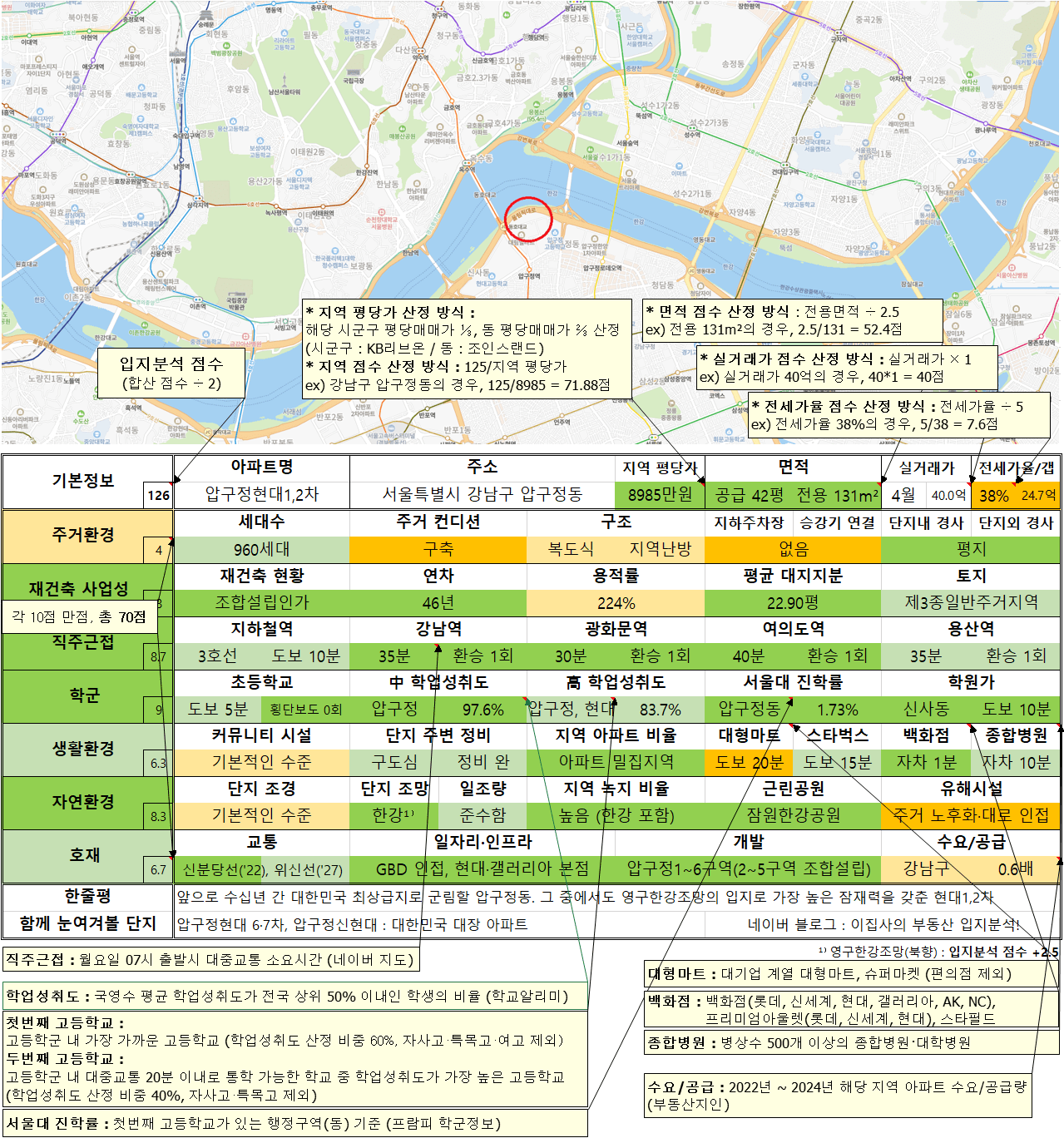Click the red circle marker on the map
The width and height of the screenshot is (1064, 1138).
[x=528, y=220]
